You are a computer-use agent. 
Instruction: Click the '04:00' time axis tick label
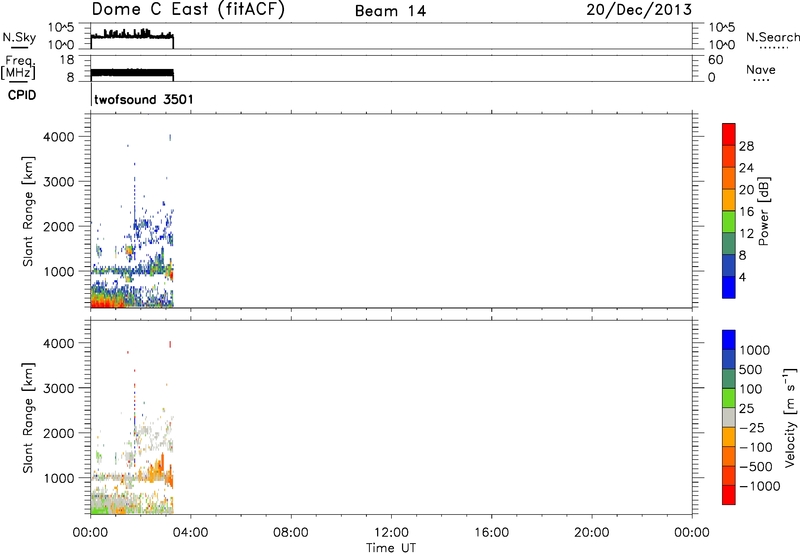(190, 533)
